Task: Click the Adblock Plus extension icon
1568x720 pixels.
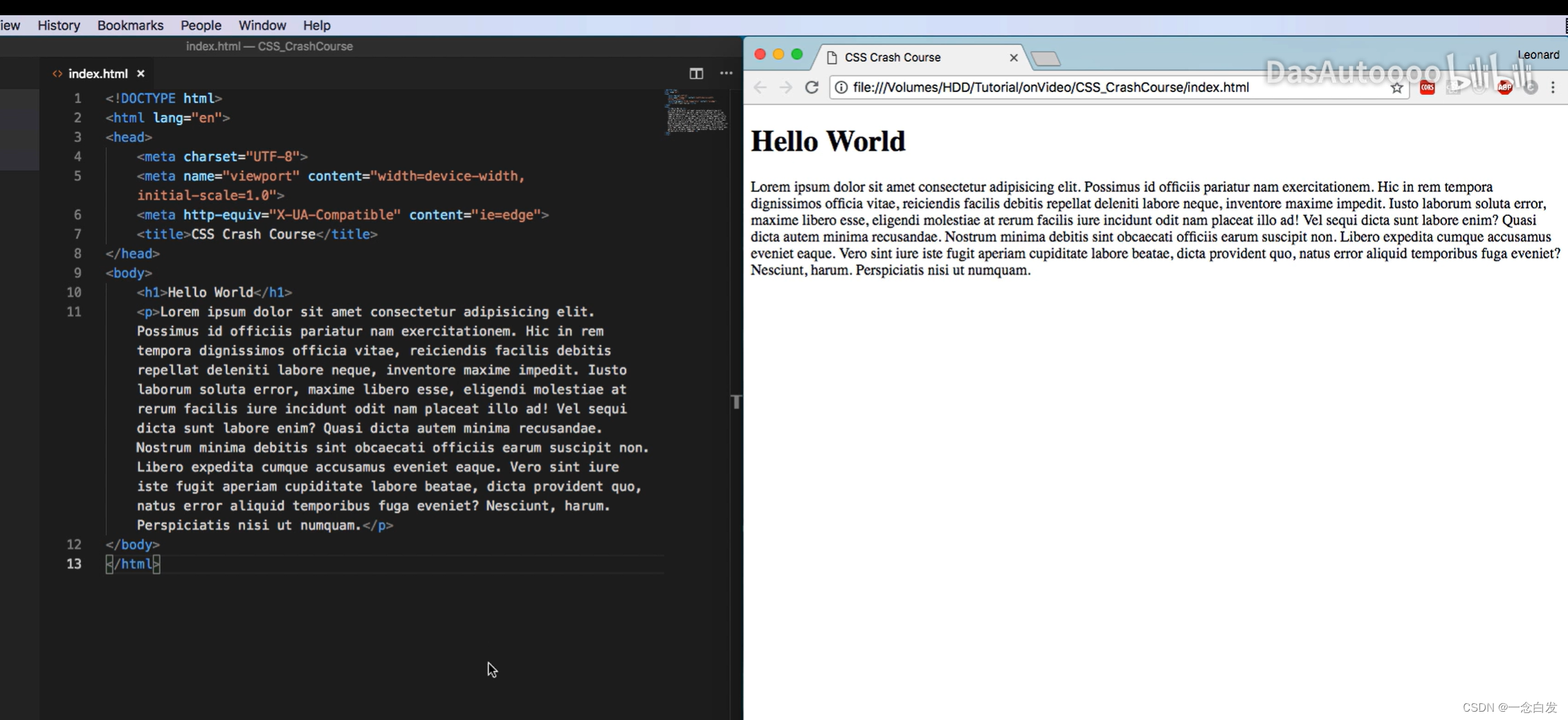Action: [1505, 87]
